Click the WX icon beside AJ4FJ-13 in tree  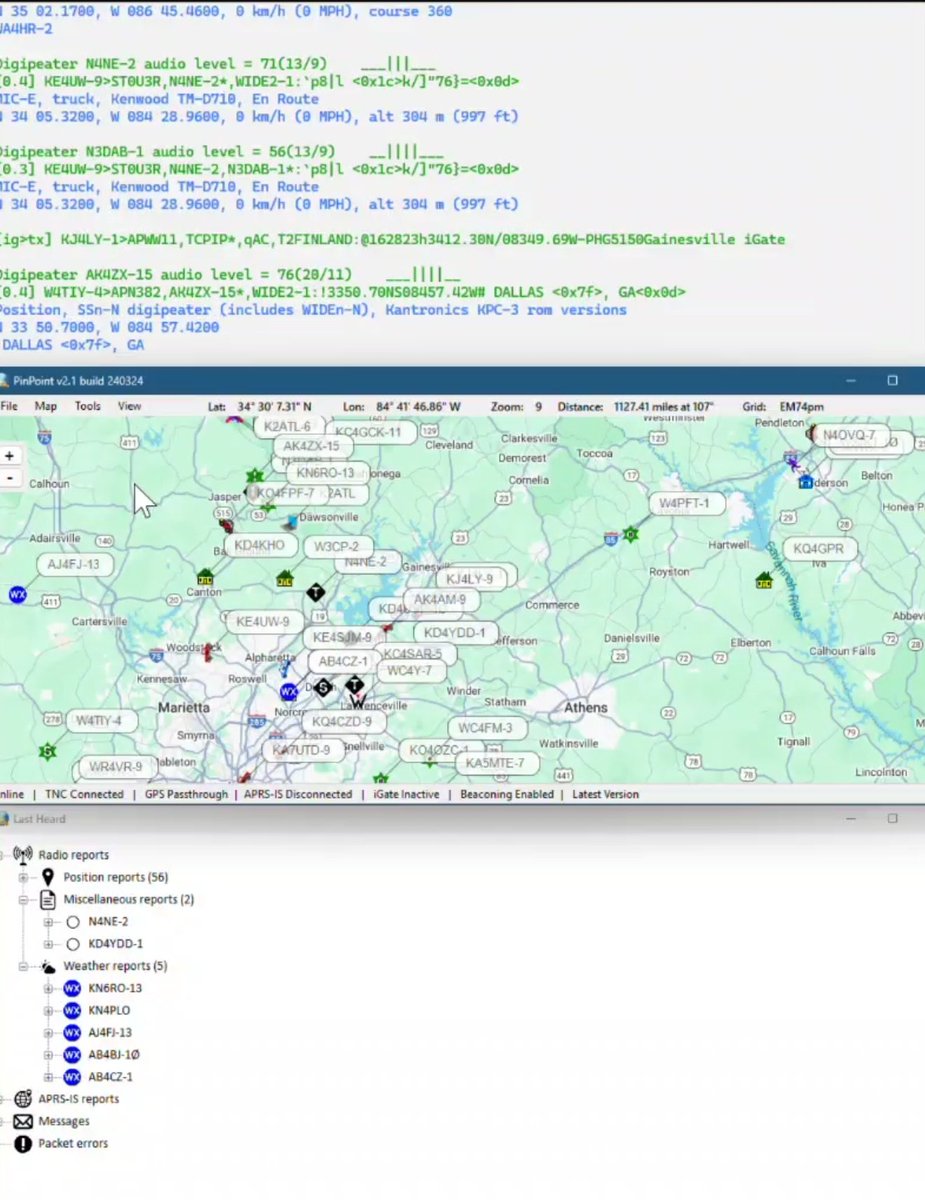pyautogui.click(x=72, y=1033)
